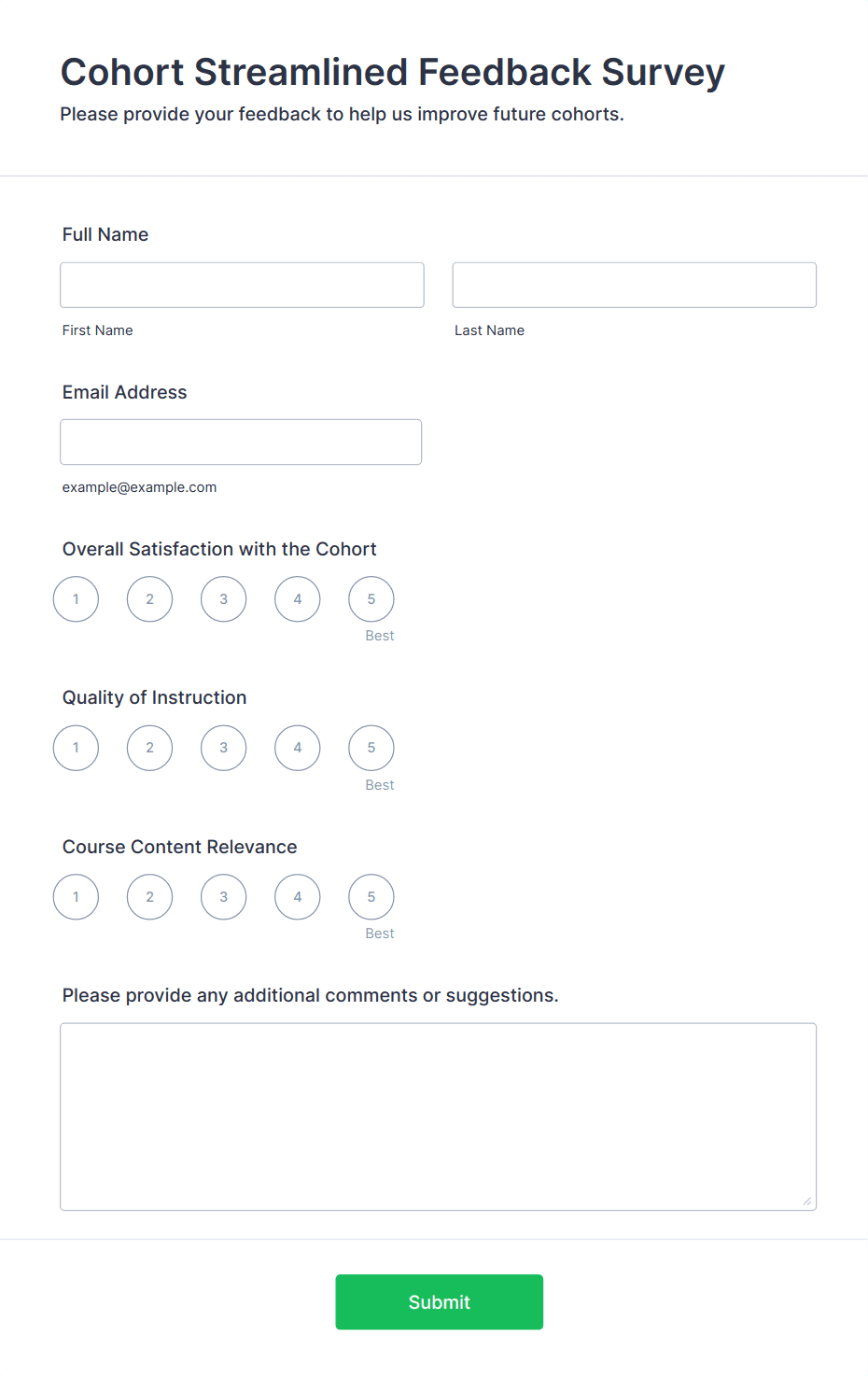Select rating 2 for Overall Satisfaction

[149, 598]
